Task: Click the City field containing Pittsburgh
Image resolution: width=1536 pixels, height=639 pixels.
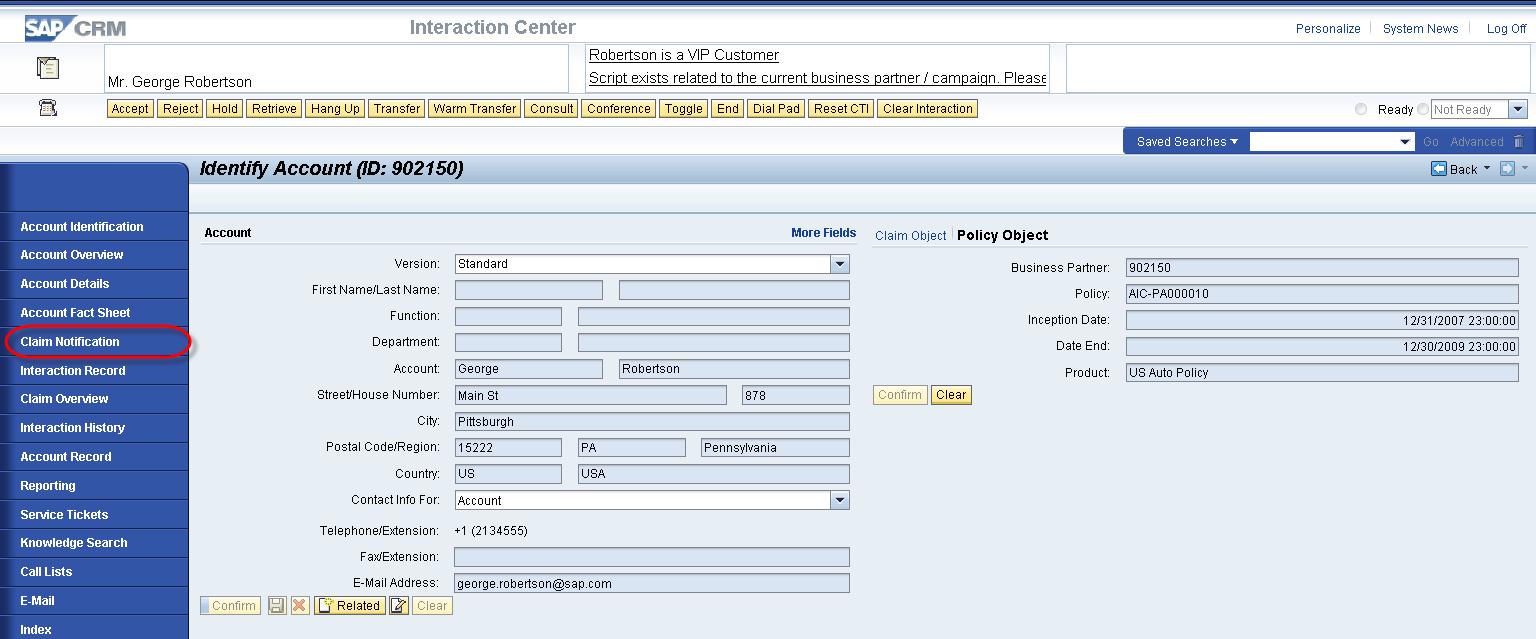Action: [x=652, y=422]
